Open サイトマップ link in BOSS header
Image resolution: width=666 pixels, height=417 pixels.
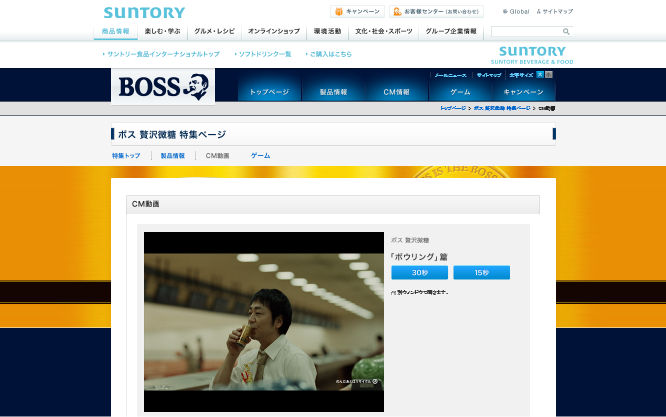pos(489,75)
